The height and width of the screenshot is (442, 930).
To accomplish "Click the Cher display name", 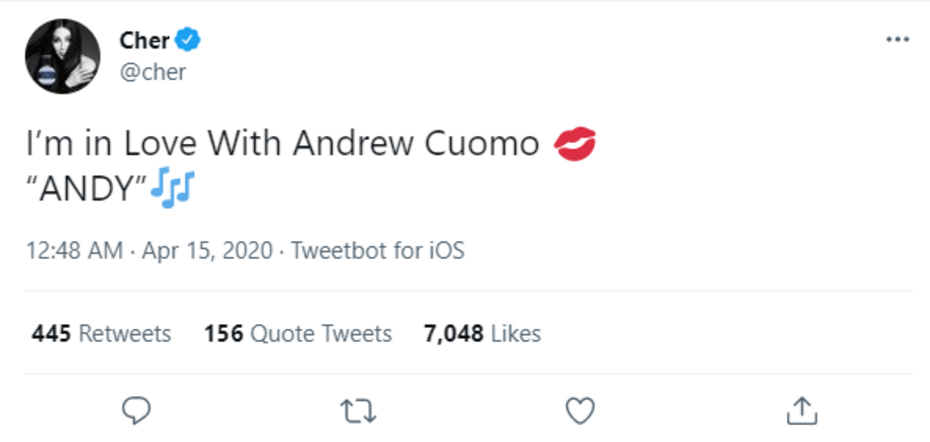I will (144, 39).
